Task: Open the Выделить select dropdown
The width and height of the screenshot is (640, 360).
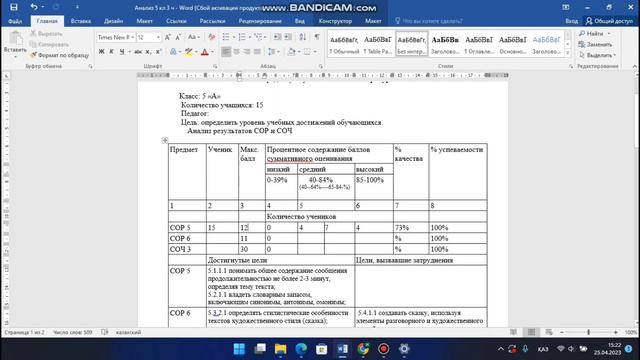Action: tap(597, 55)
